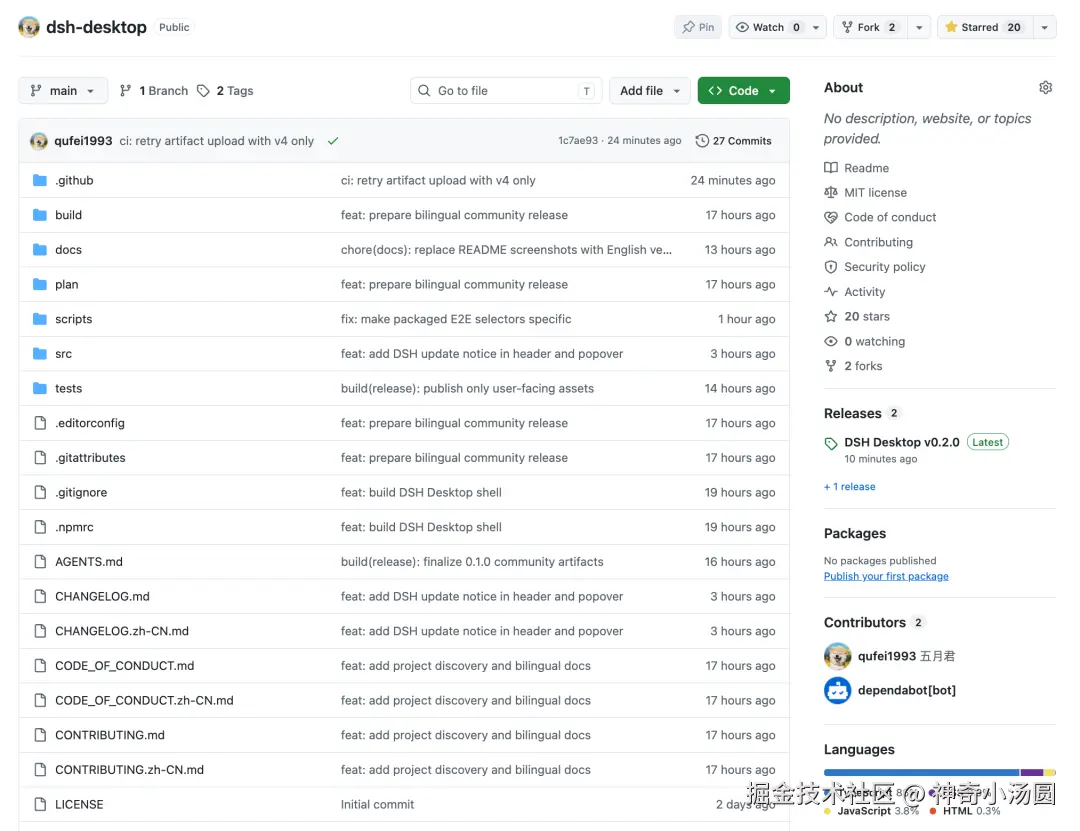
Task: Click the eye icon beside 0 watching
Action: pos(831,342)
